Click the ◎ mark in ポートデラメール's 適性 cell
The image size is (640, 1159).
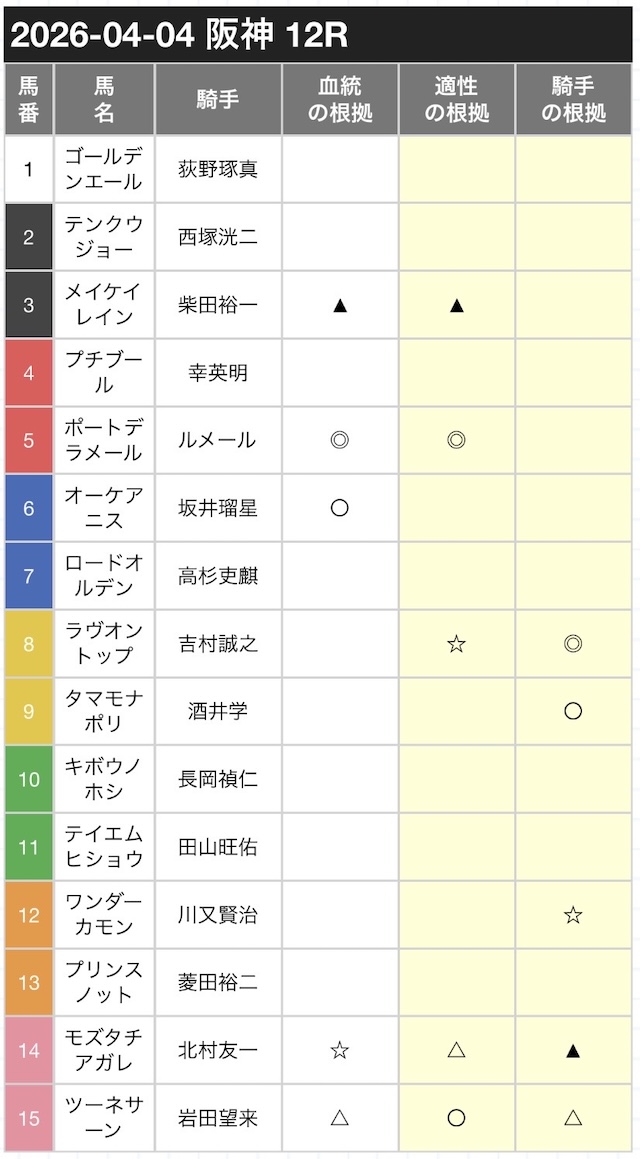456,440
